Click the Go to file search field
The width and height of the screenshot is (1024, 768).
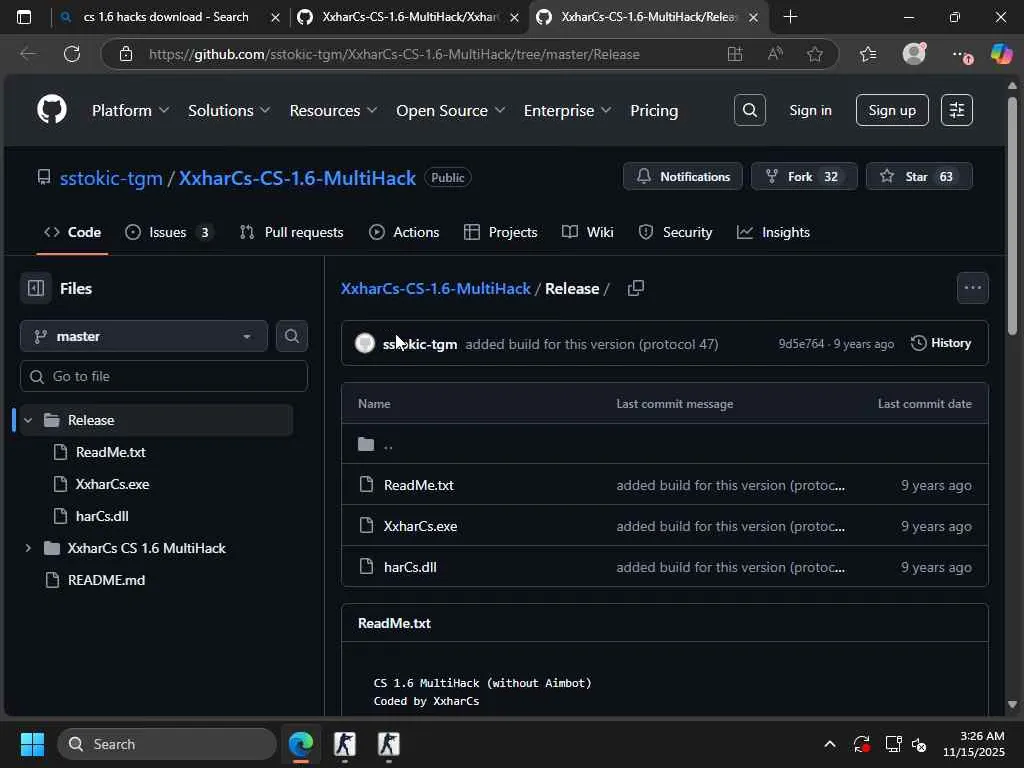pyautogui.click(x=164, y=376)
